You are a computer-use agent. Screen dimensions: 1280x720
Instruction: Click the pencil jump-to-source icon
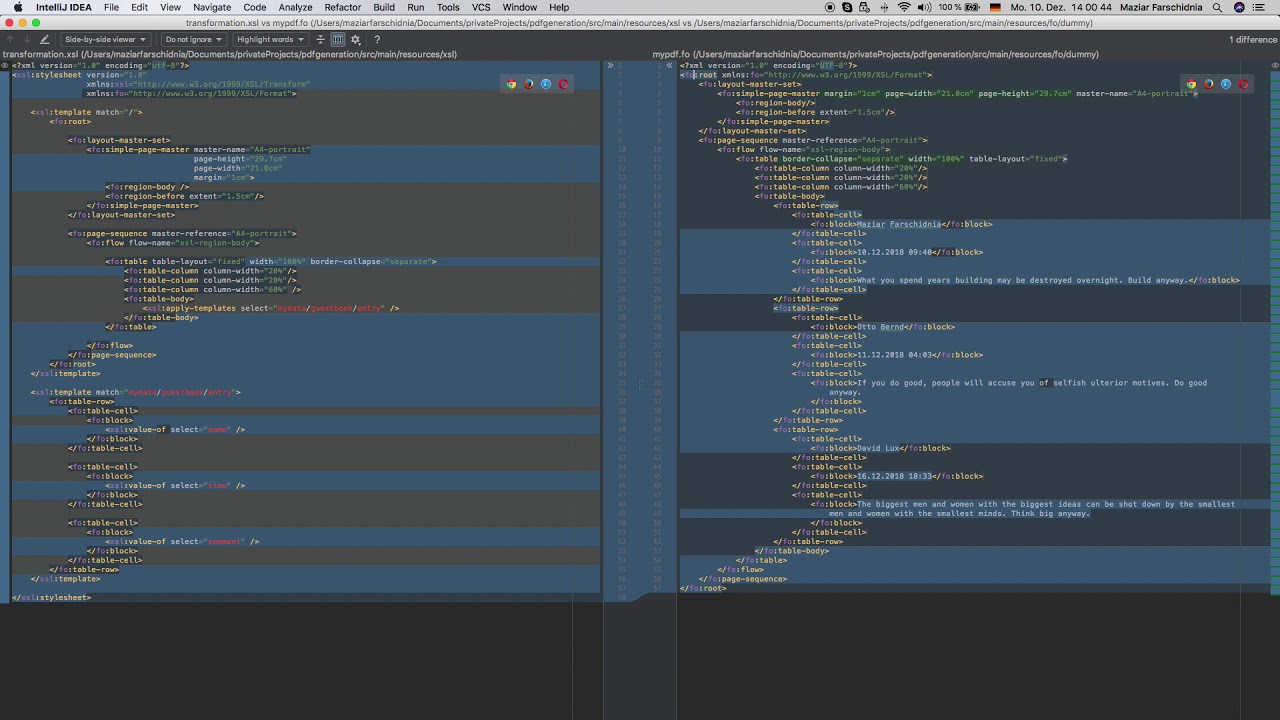[x=44, y=40]
